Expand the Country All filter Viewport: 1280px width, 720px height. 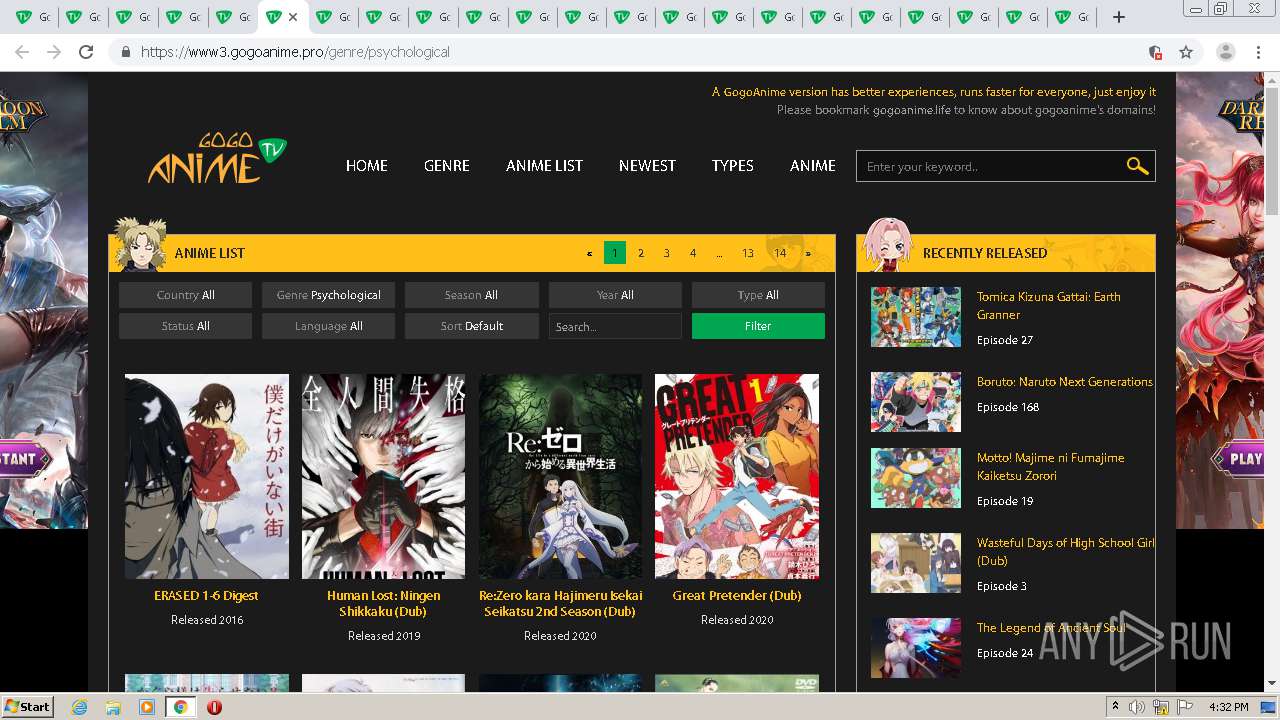coord(185,295)
